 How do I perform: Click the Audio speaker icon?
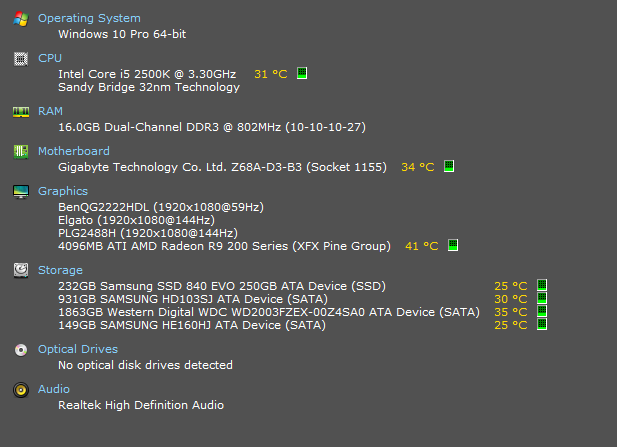click(x=21, y=390)
